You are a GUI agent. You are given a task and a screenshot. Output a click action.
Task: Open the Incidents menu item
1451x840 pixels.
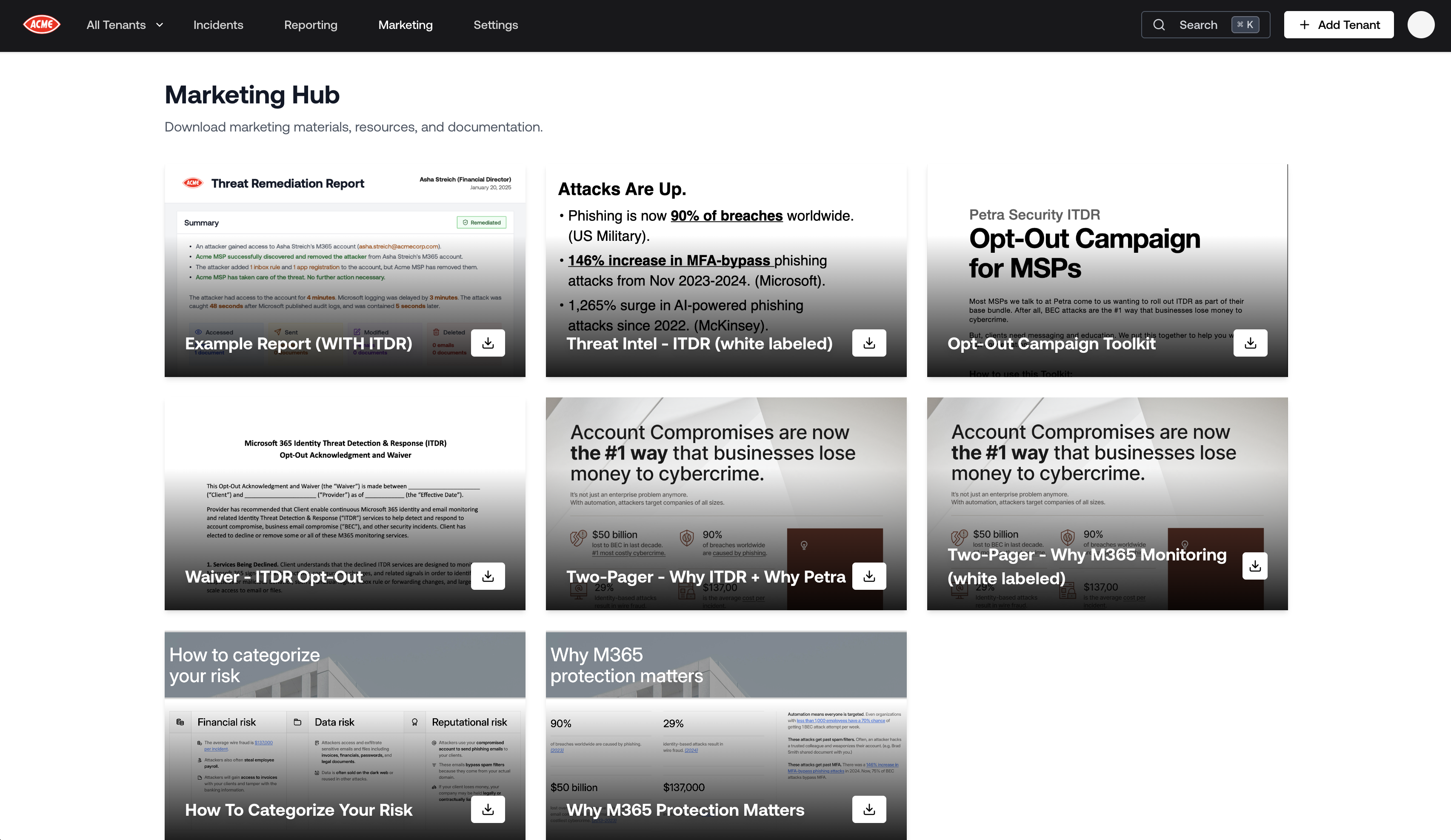(x=218, y=25)
